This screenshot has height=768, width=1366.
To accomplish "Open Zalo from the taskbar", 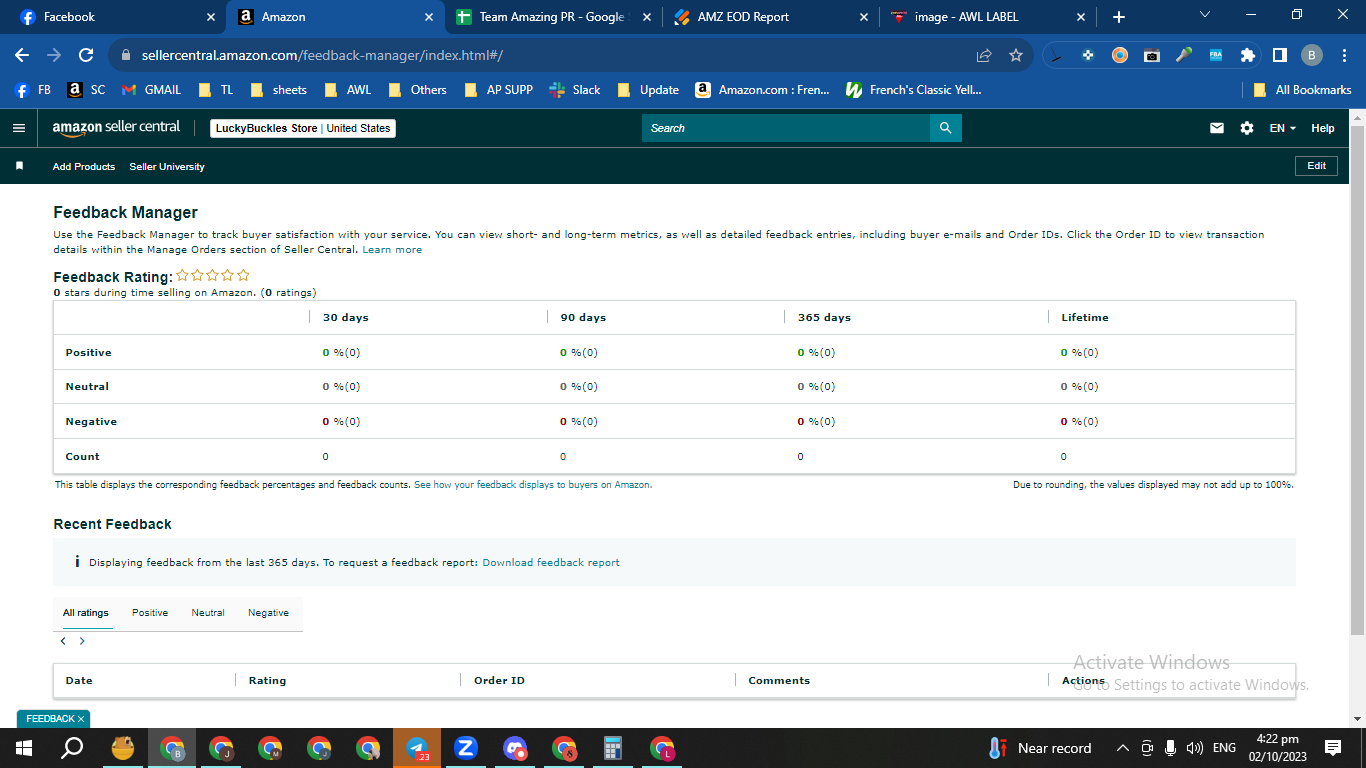I will pyautogui.click(x=465, y=748).
